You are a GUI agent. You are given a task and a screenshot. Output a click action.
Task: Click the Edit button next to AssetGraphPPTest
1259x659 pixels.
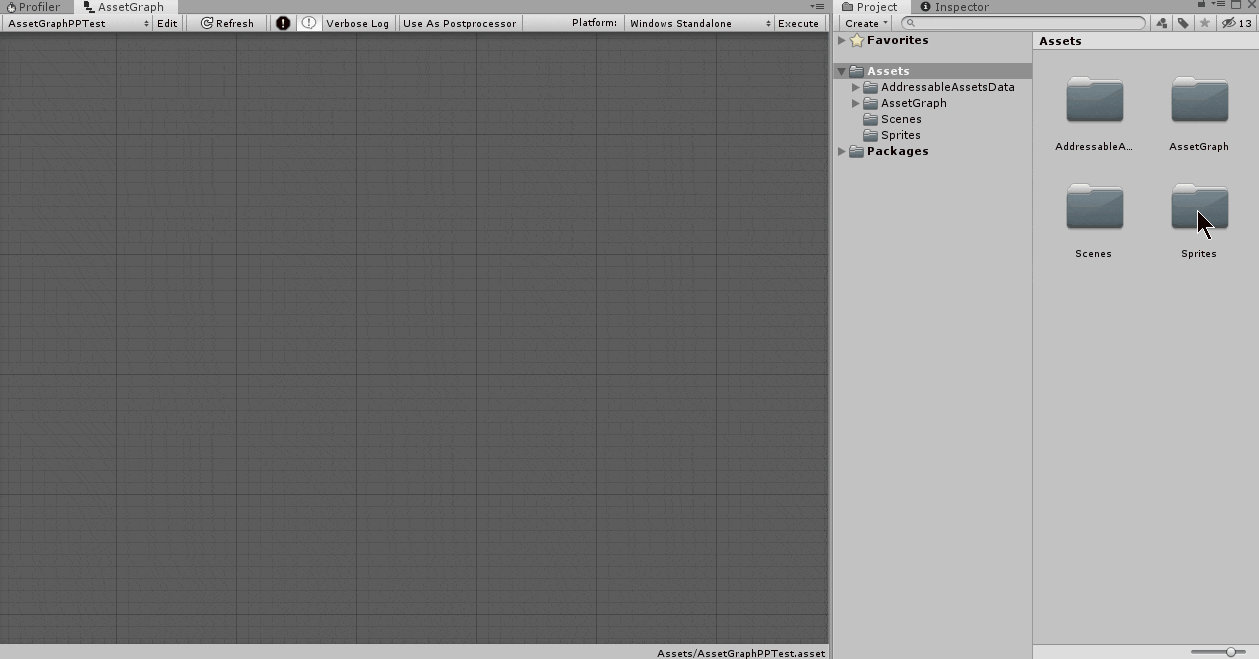[166, 22]
